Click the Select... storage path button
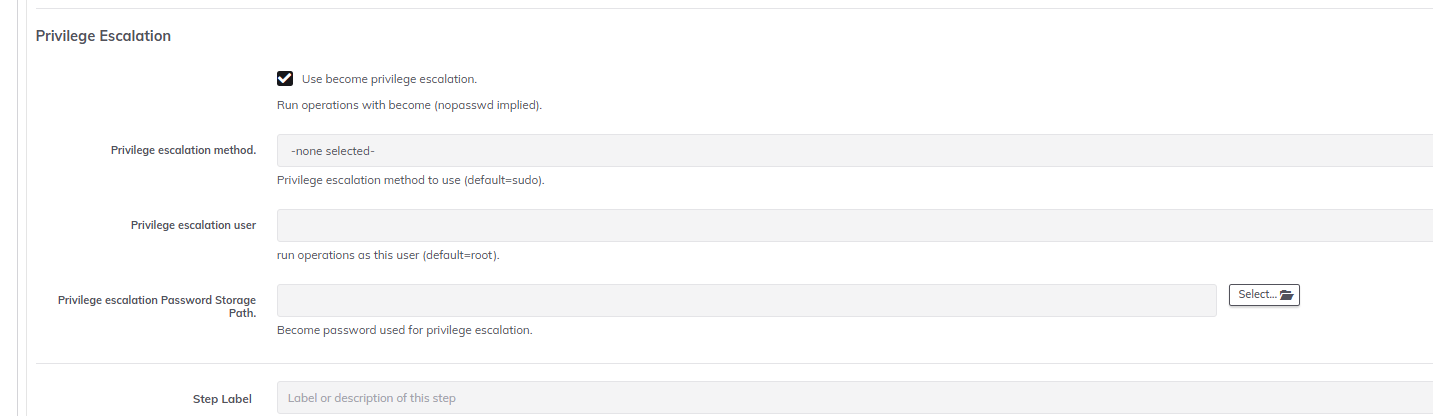Screen dimensions: 1433x416 pos(1264,295)
